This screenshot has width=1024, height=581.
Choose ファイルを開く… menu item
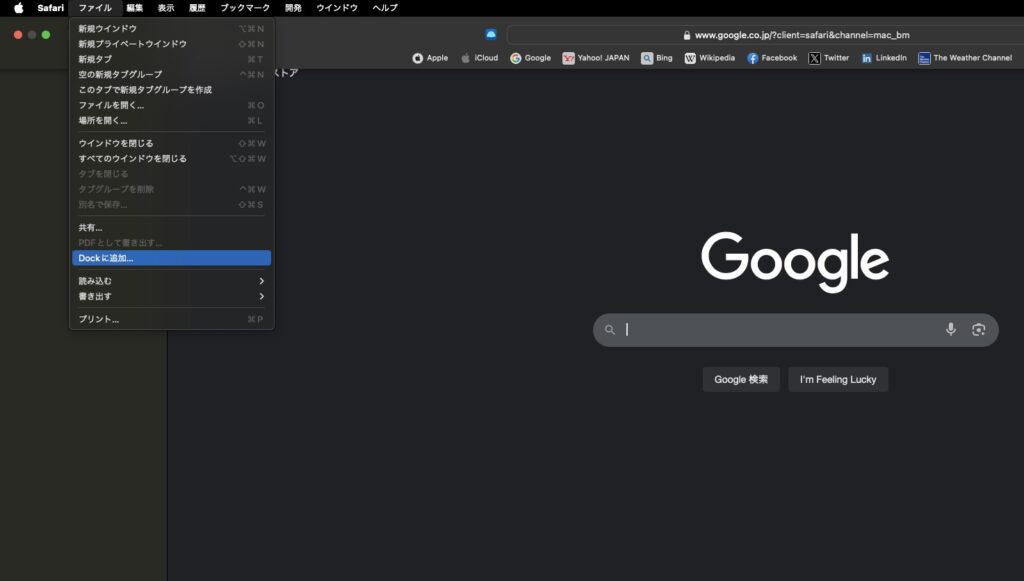click(x=171, y=105)
